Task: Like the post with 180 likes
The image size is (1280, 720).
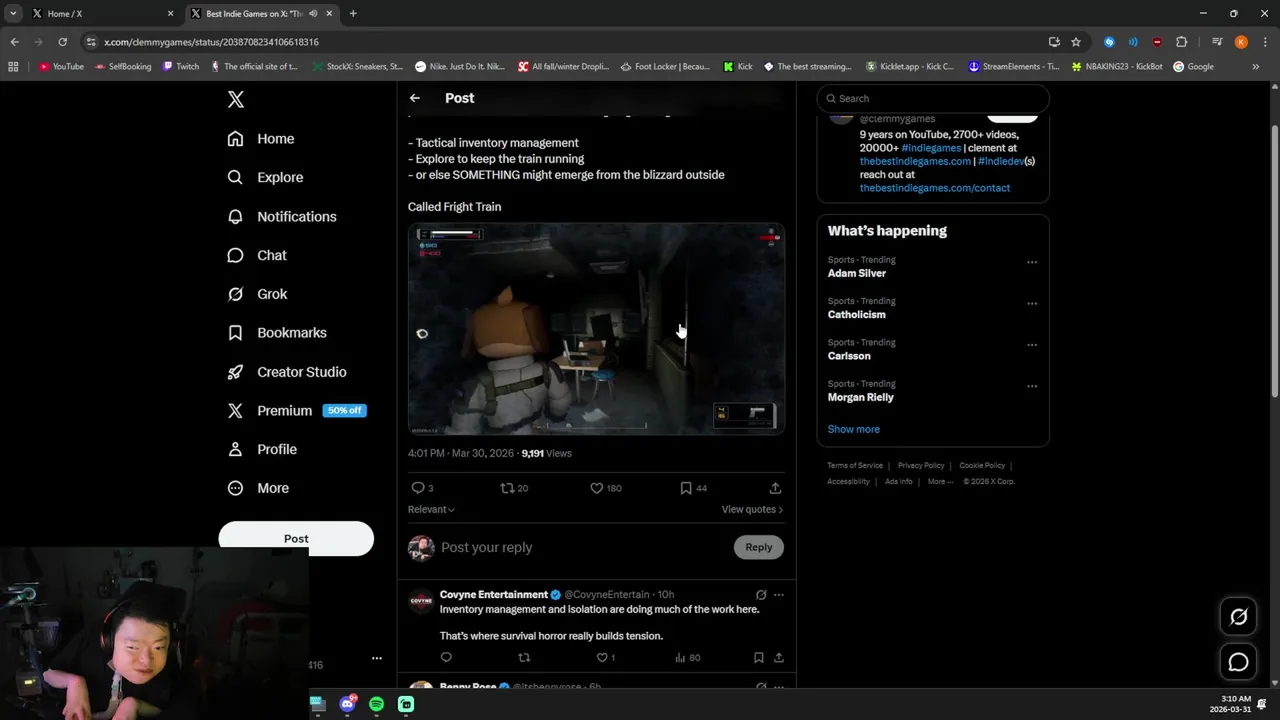Action: (x=605, y=488)
